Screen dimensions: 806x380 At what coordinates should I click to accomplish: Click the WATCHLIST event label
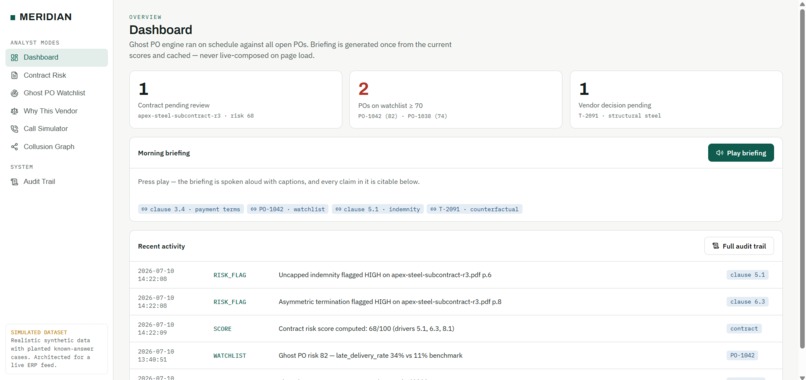[230, 355]
